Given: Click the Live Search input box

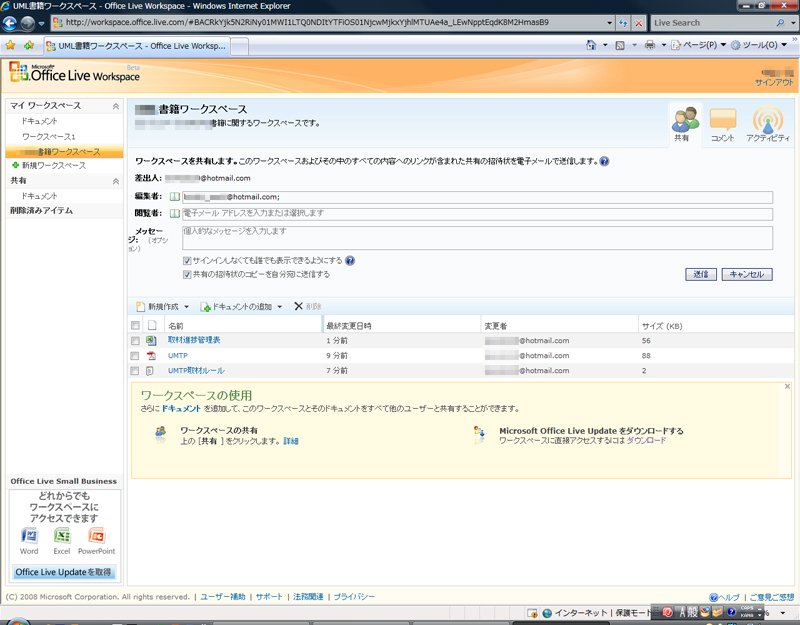Looking at the screenshot, I should [x=713, y=23].
